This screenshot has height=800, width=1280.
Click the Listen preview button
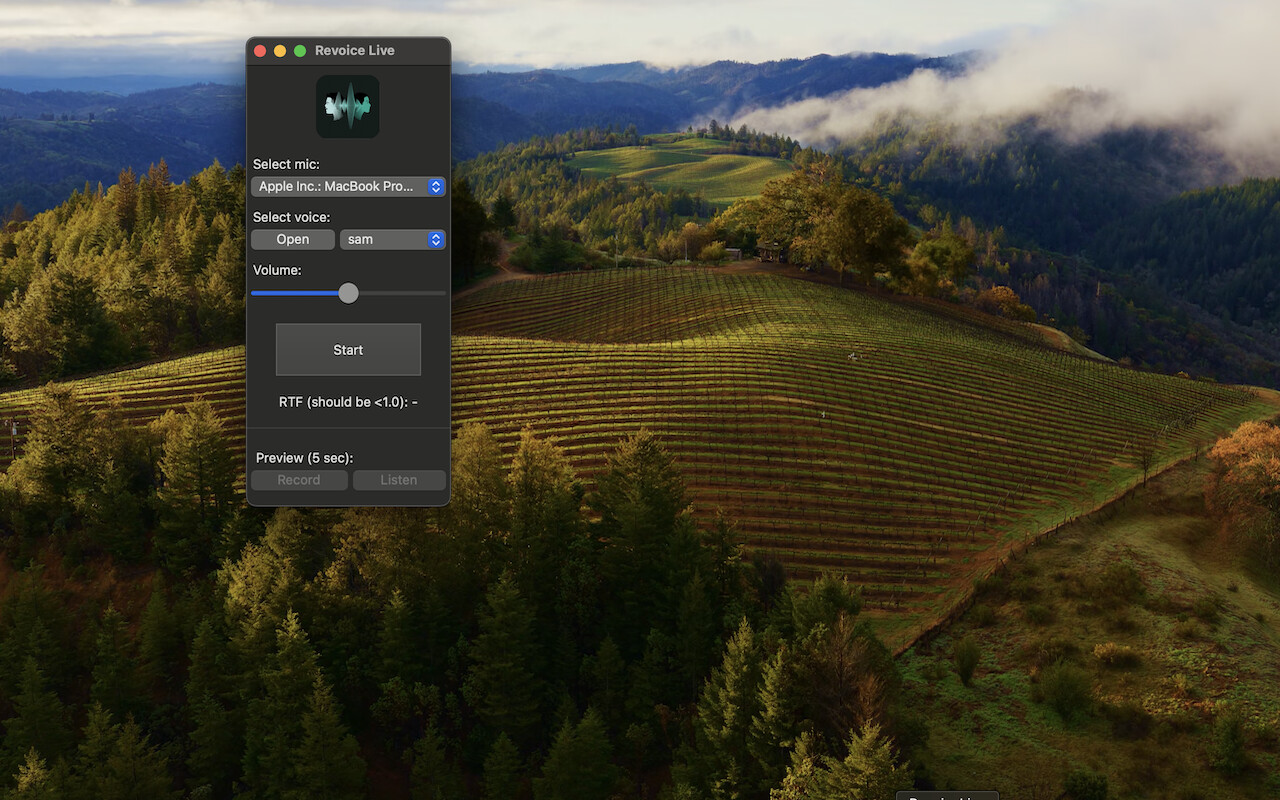[x=399, y=480]
